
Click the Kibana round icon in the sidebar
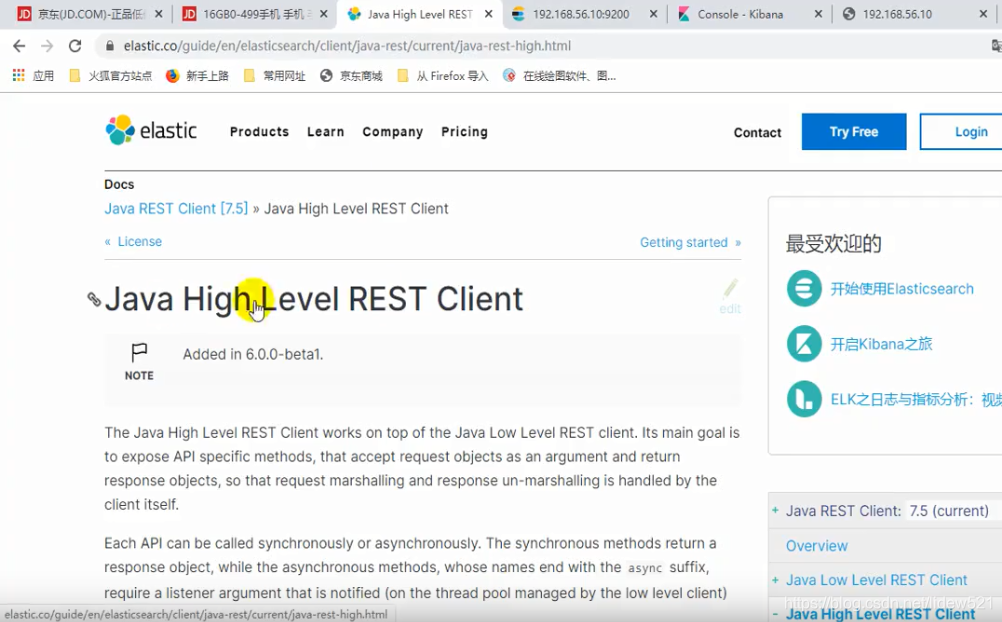point(804,344)
